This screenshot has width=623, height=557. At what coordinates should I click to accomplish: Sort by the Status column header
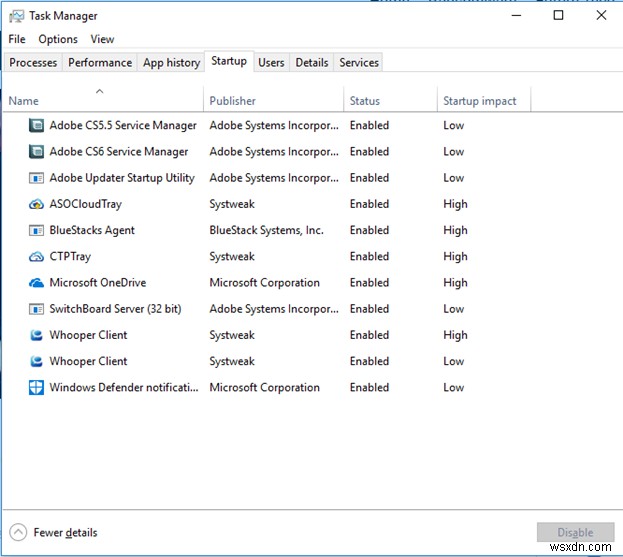[x=390, y=99]
